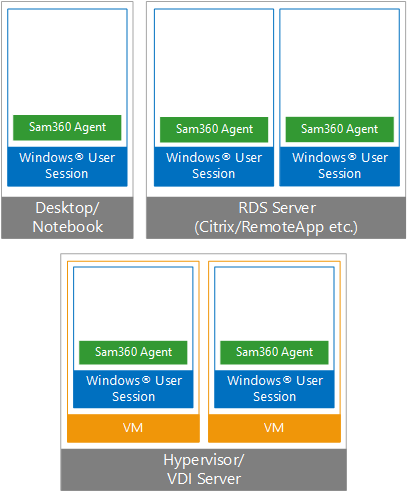Select the Desktop/Notebook gray label
407x497 pixels.
coord(67,217)
